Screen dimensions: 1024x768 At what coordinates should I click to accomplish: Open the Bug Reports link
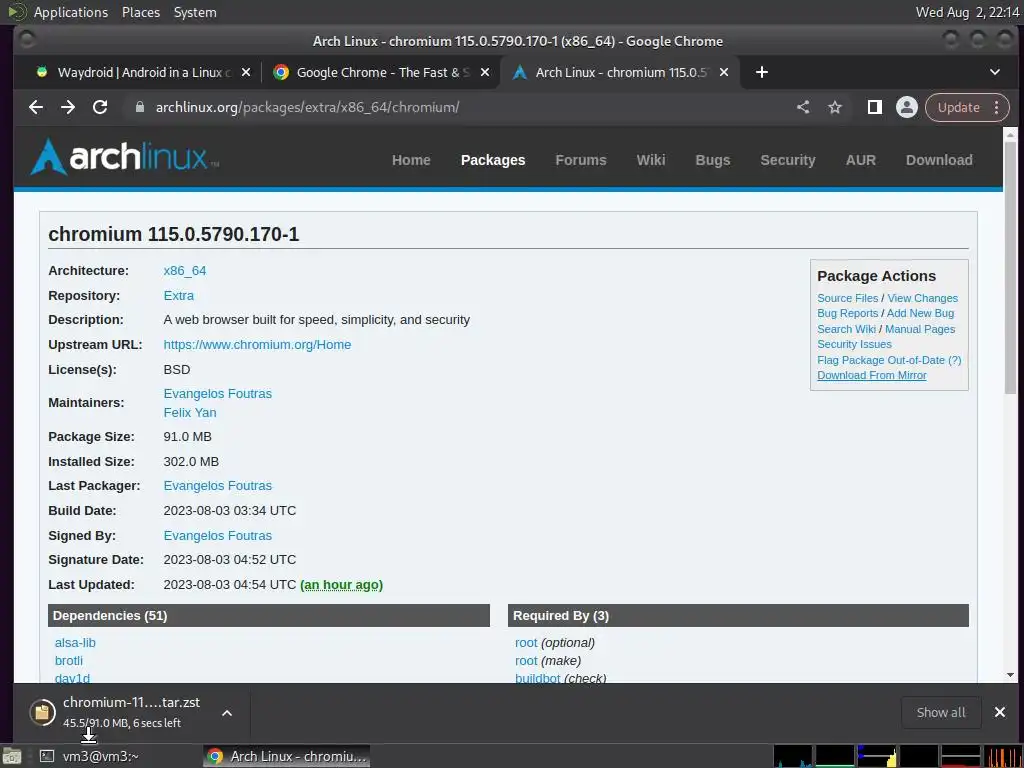(847, 313)
